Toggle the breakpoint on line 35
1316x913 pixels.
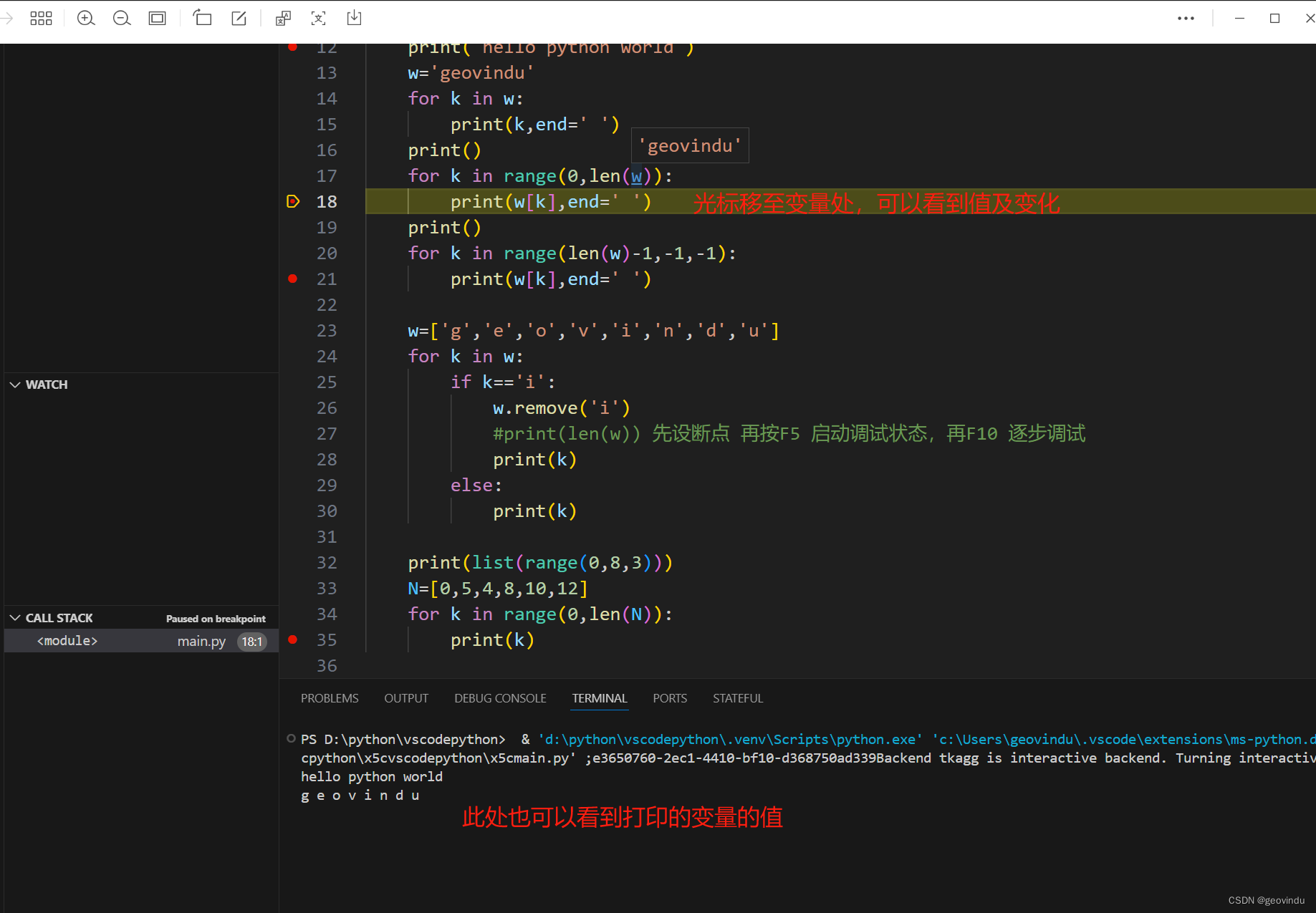[292, 639]
